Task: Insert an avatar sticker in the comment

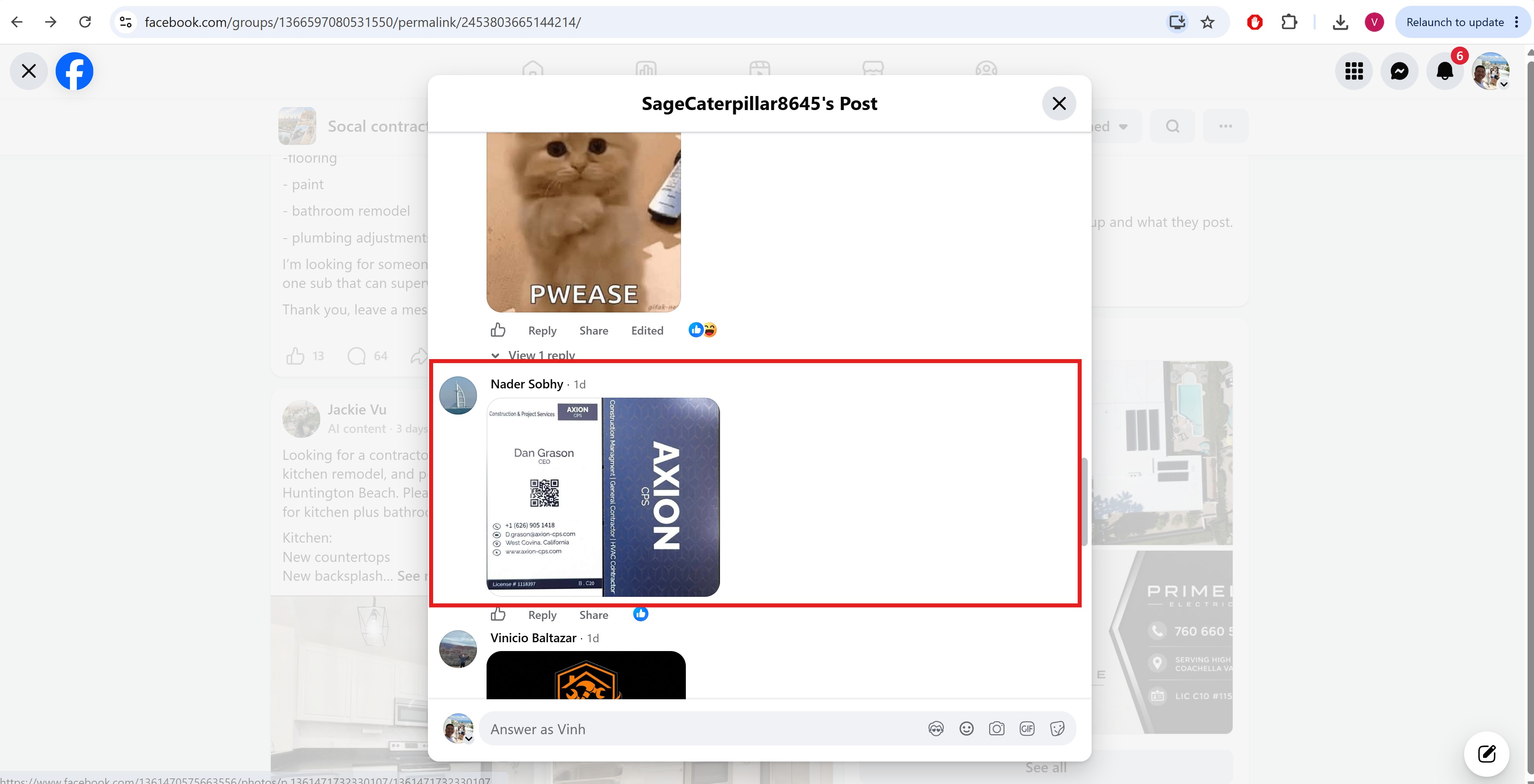Action: tap(935, 729)
